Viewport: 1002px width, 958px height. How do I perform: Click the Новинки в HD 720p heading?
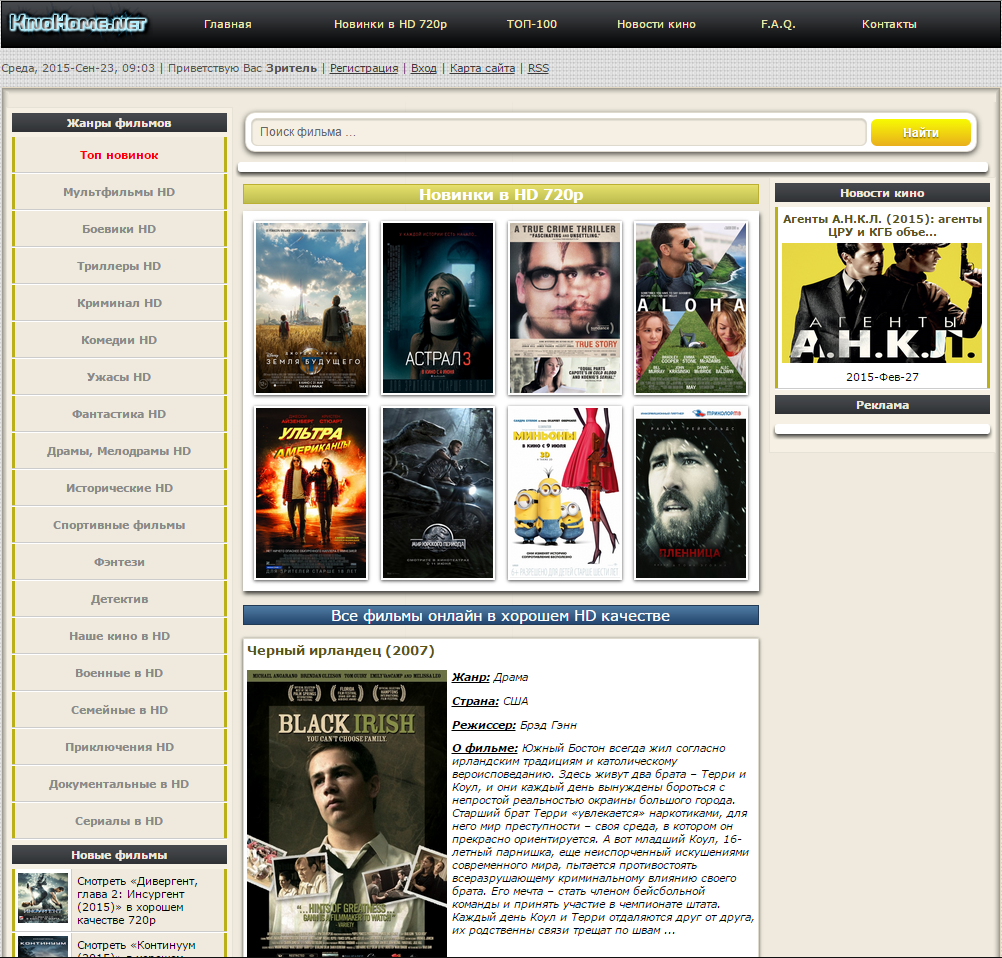tap(501, 194)
